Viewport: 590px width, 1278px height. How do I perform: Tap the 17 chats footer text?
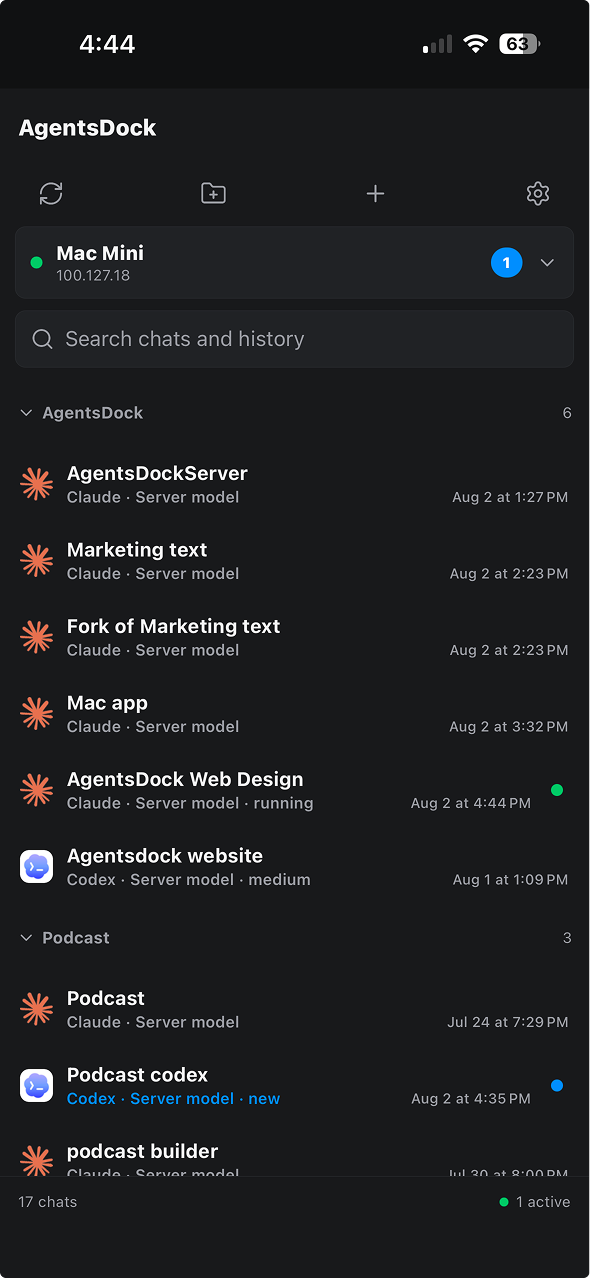click(48, 1202)
